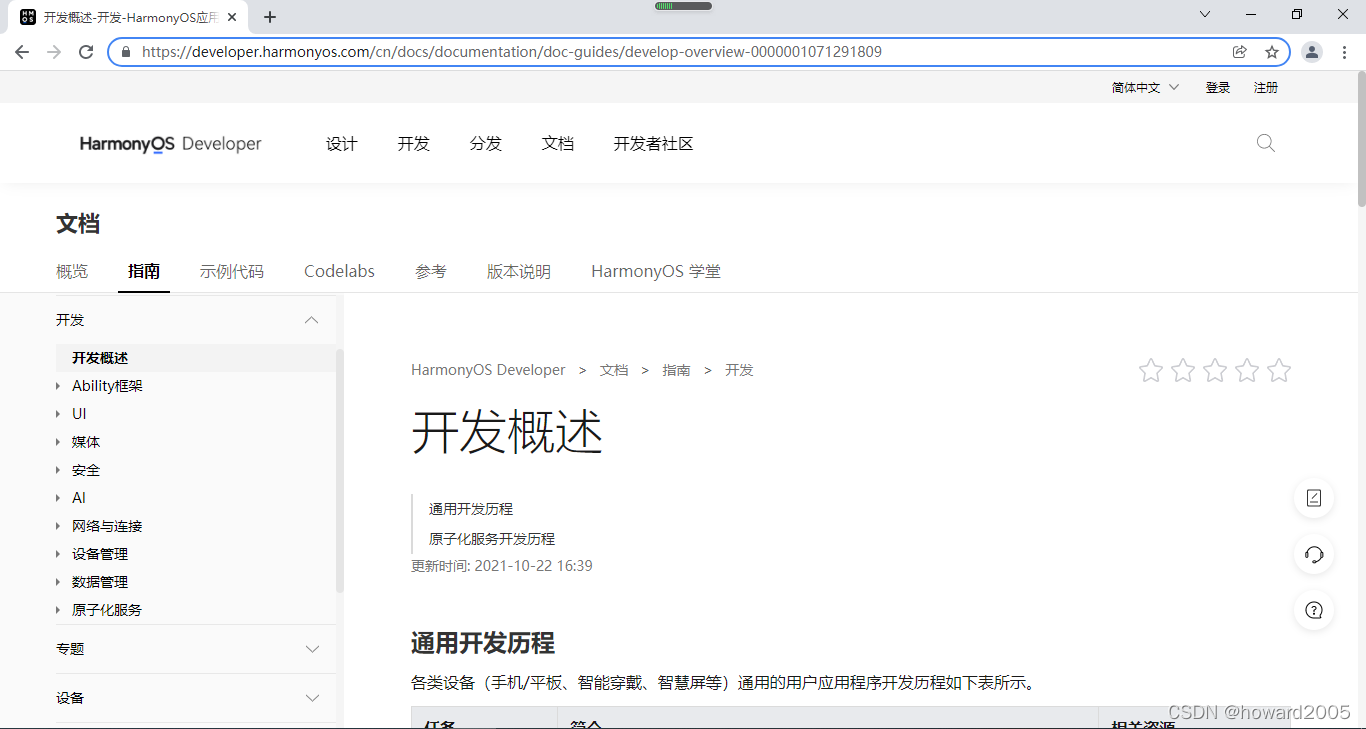Switch to the 示例代码 tab
Image resolution: width=1366 pixels, height=729 pixels.
(232, 271)
